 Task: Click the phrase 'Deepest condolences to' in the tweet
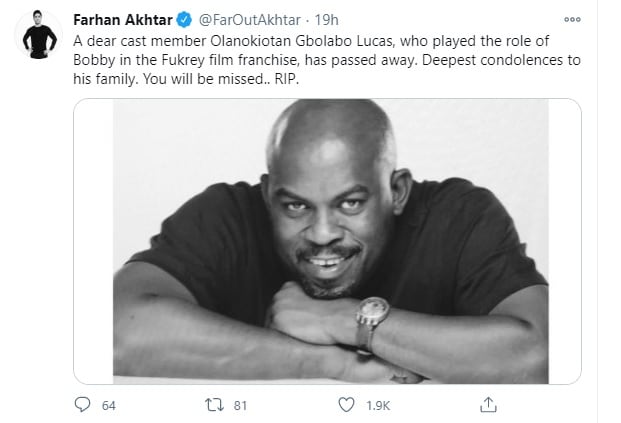pyautogui.click(x=501, y=60)
